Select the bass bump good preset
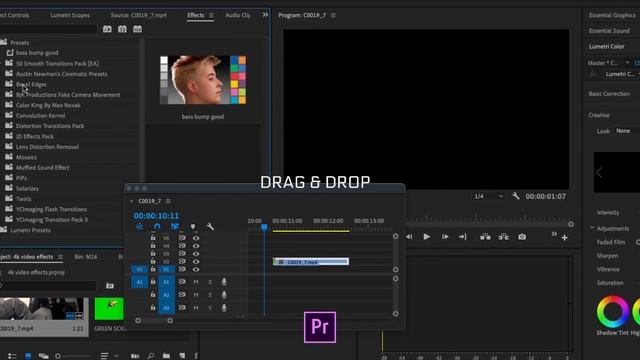The height and width of the screenshot is (360, 640). 37,53
